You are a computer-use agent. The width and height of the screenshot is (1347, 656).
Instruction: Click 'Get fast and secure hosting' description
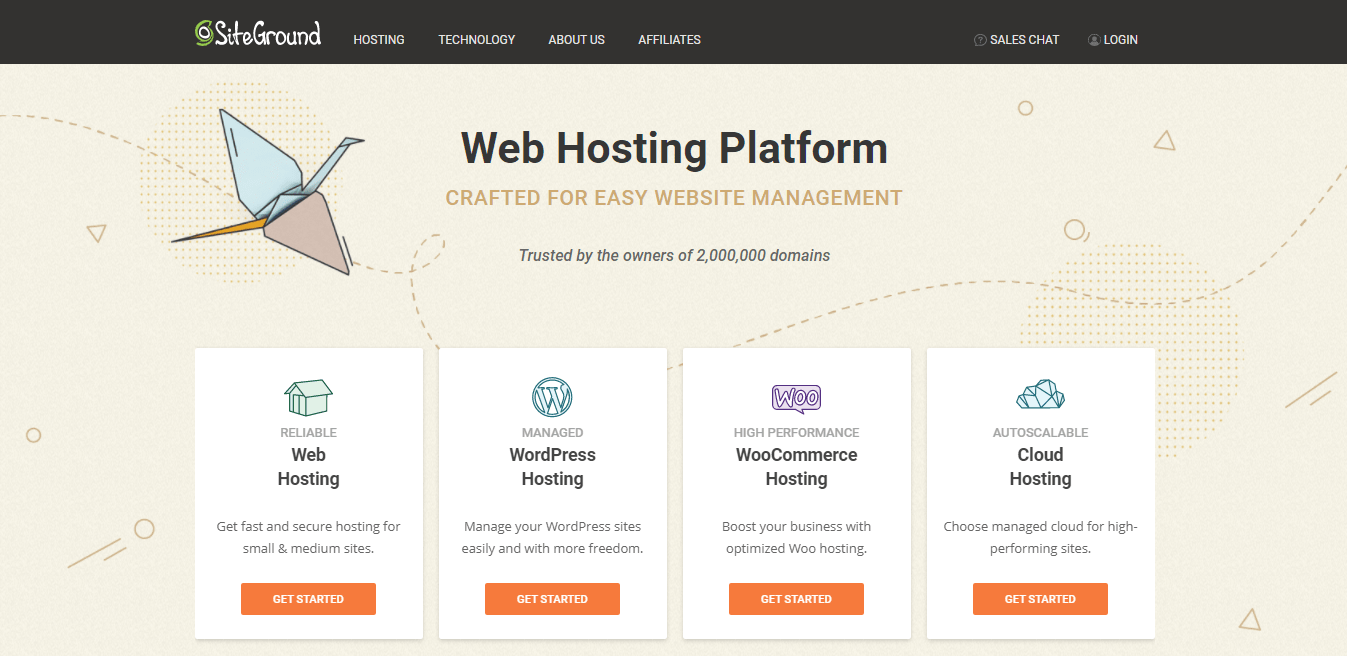click(x=308, y=537)
